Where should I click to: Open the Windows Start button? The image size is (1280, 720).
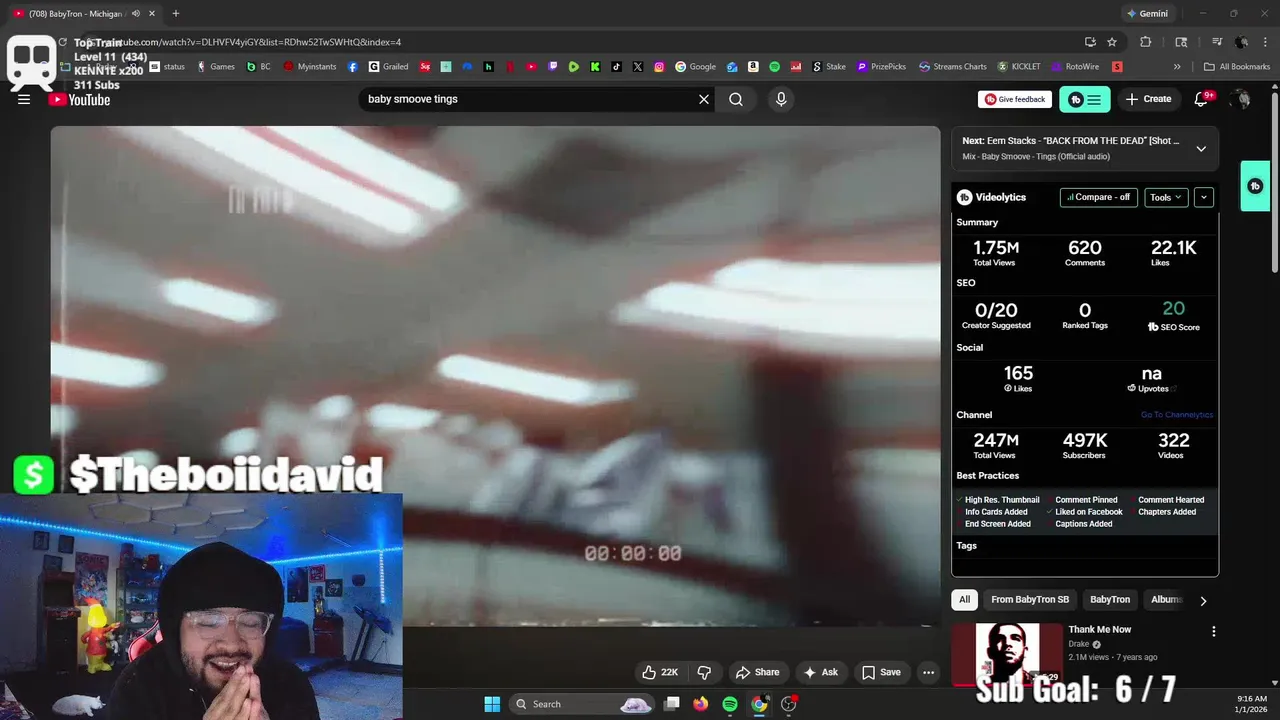[x=492, y=704]
